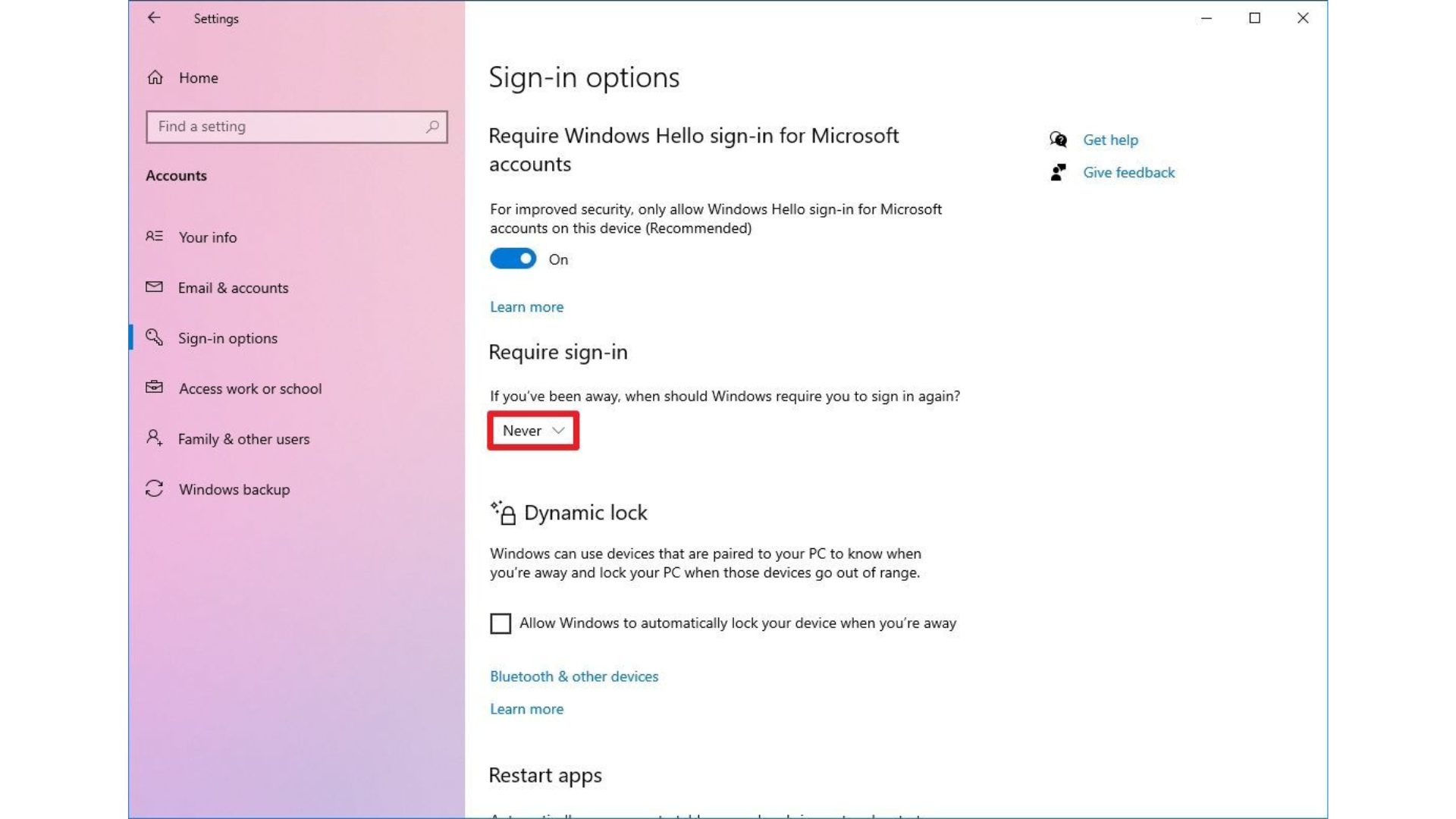Select Give feedback
Viewport: 1456px width, 819px height.
point(1128,172)
